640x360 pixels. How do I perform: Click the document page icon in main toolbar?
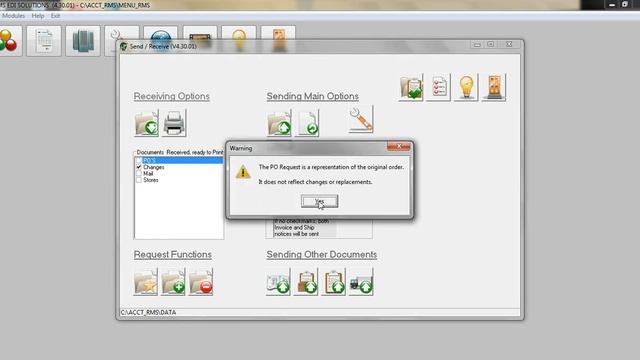(x=44, y=41)
